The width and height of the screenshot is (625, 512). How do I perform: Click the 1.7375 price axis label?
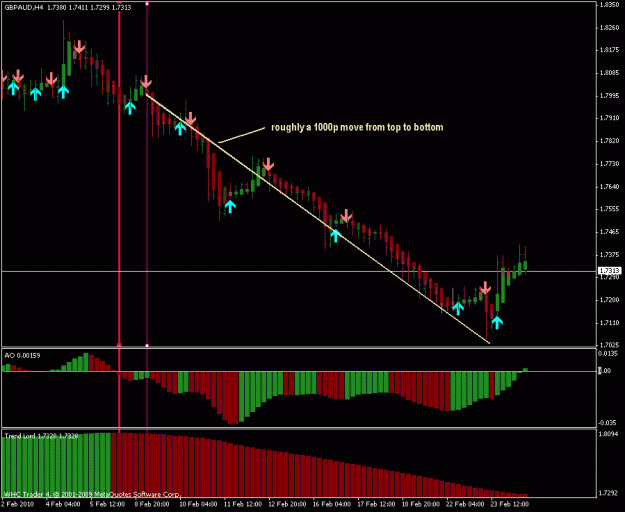610,254
